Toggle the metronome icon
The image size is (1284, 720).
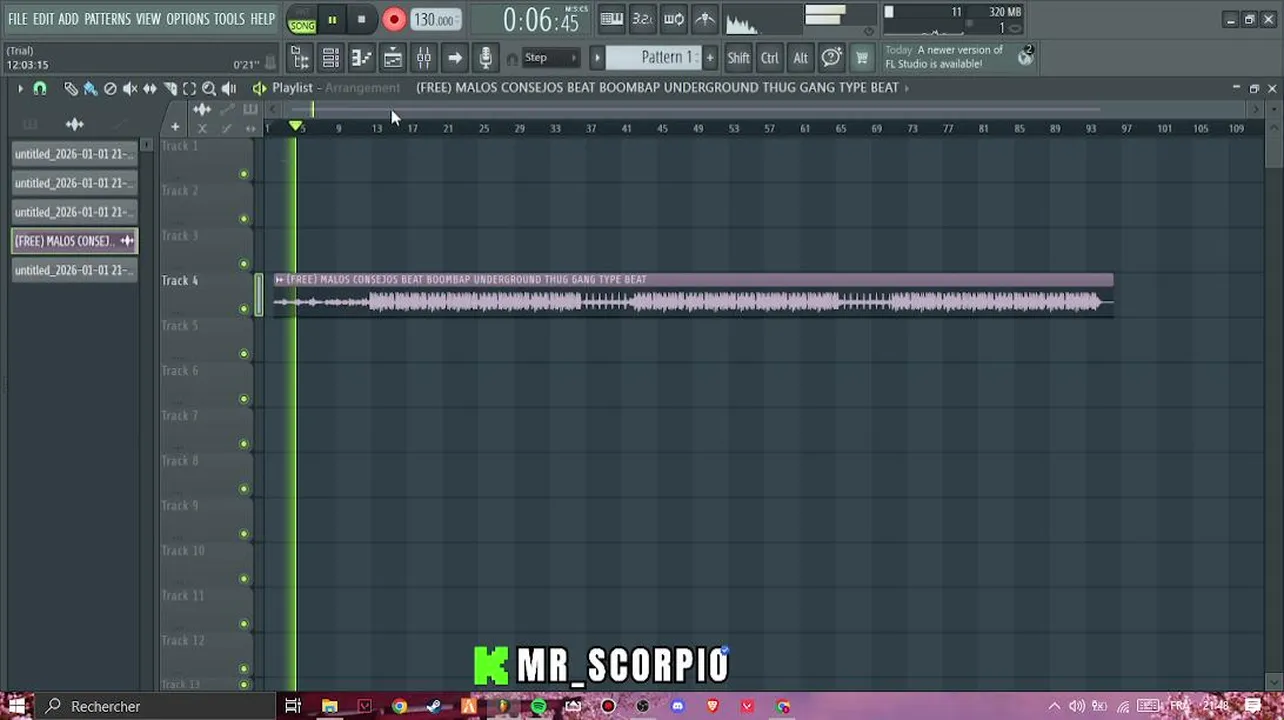(x=705, y=19)
